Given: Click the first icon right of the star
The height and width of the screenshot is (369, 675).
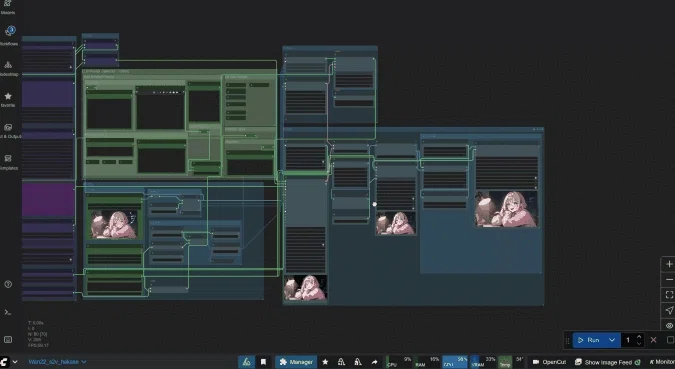Looking at the screenshot, I should tap(341, 362).
